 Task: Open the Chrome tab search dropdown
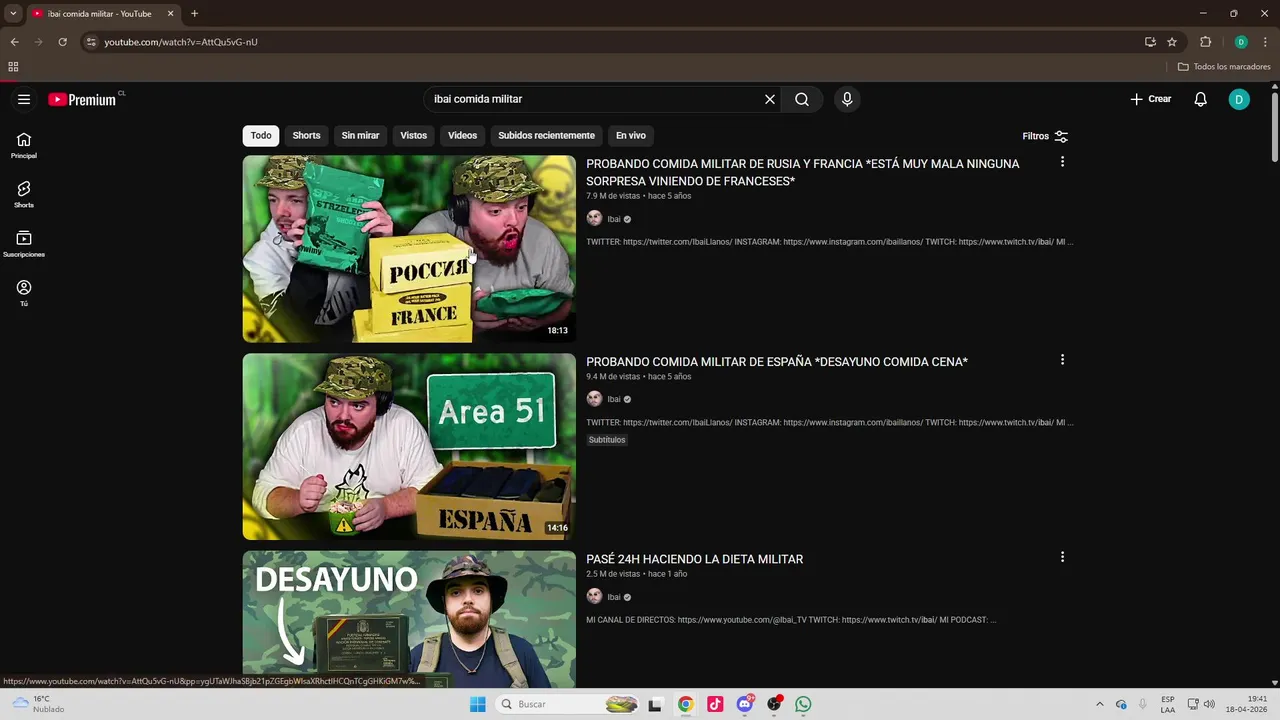pos(13,14)
